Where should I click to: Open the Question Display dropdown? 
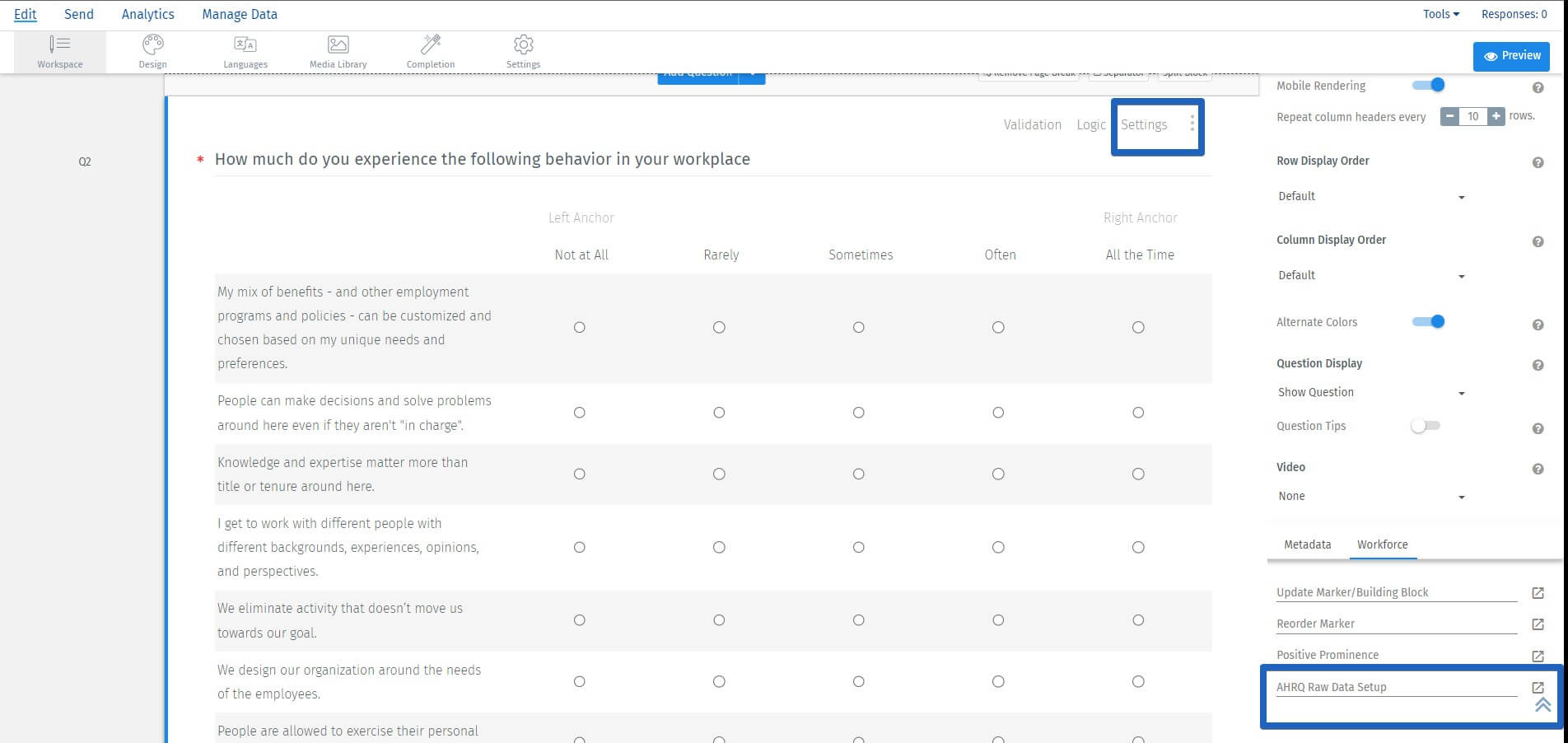(x=1370, y=393)
